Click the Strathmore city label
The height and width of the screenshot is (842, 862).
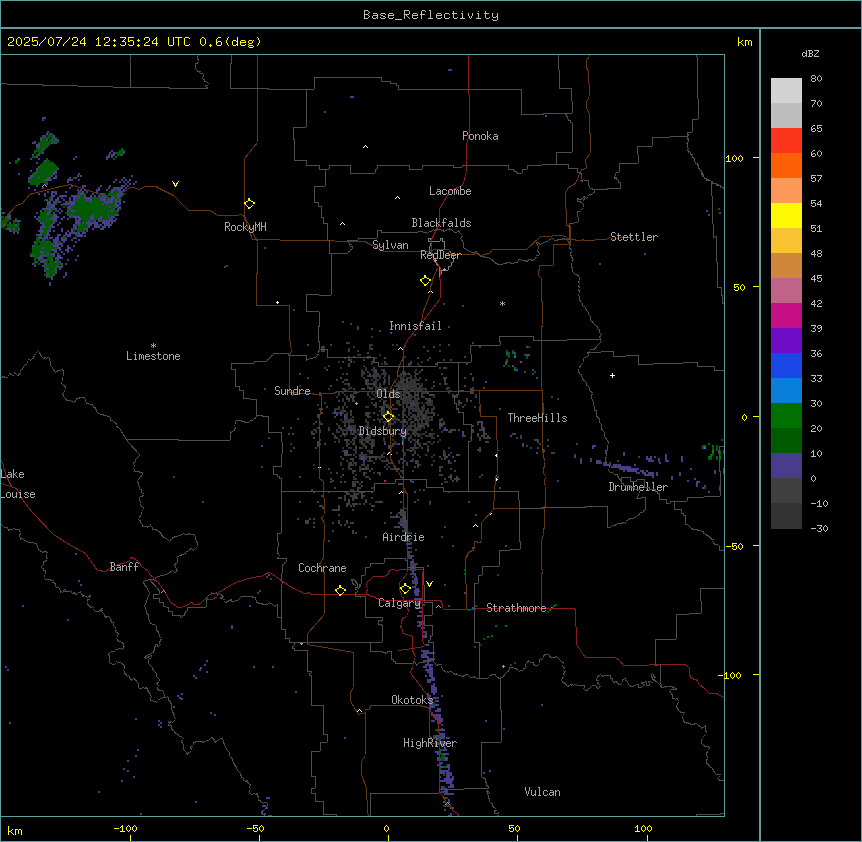[x=516, y=608]
